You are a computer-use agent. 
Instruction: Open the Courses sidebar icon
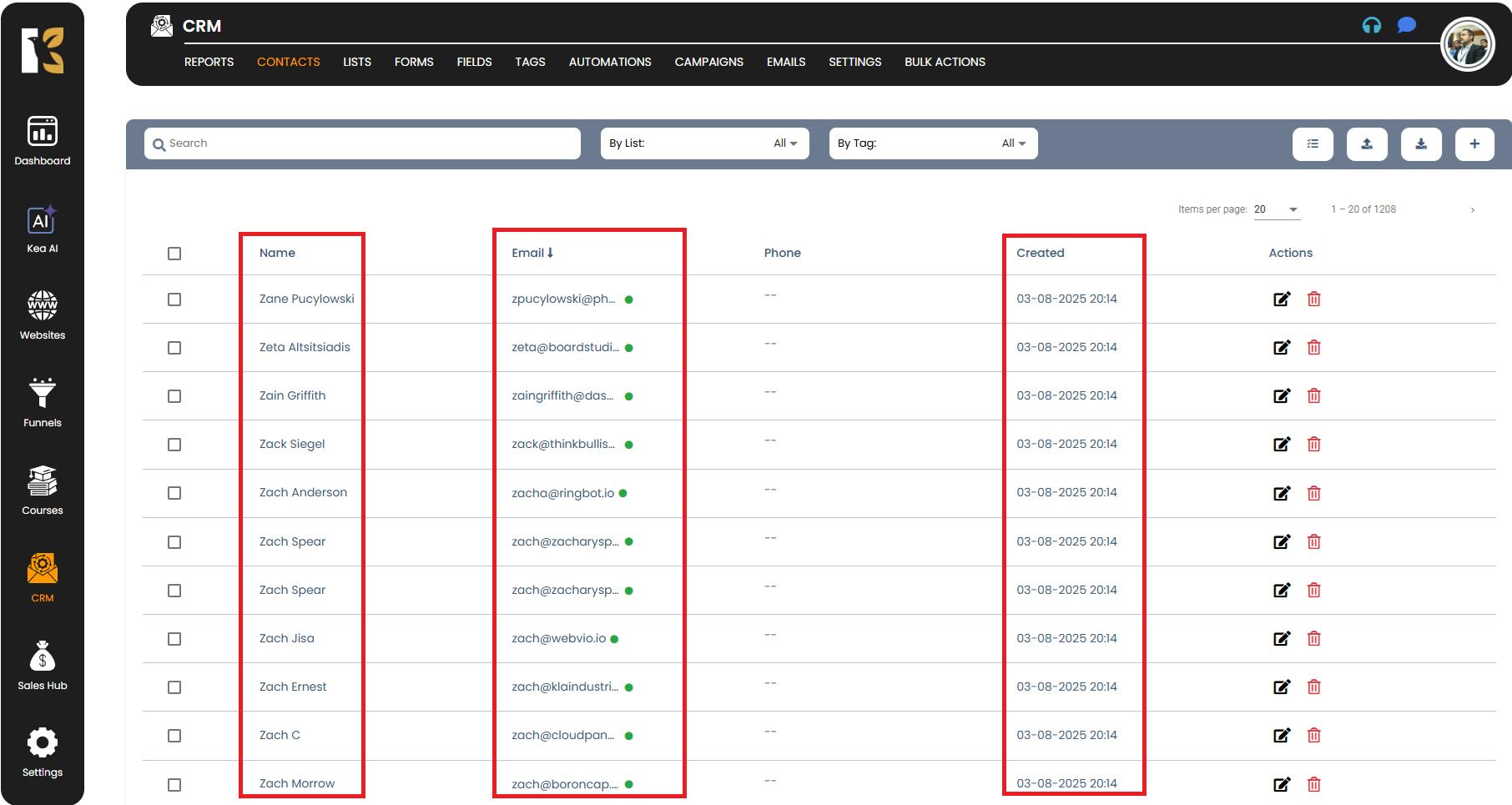(42, 490)
